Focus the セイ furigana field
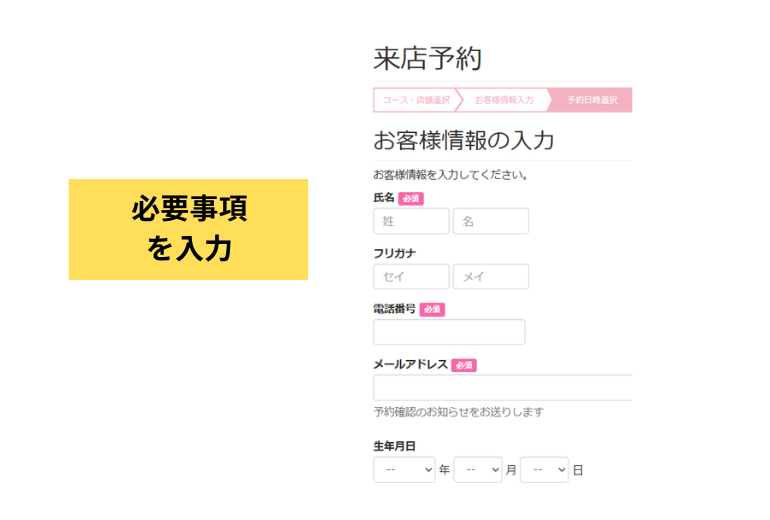 pos(411,276)
